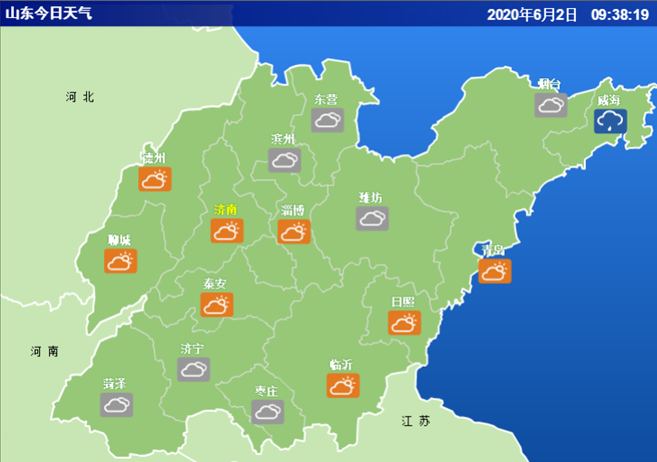Open the 枣庄 cloudy weather icon
The image size is (657, 462).
[x=268, y=412]
